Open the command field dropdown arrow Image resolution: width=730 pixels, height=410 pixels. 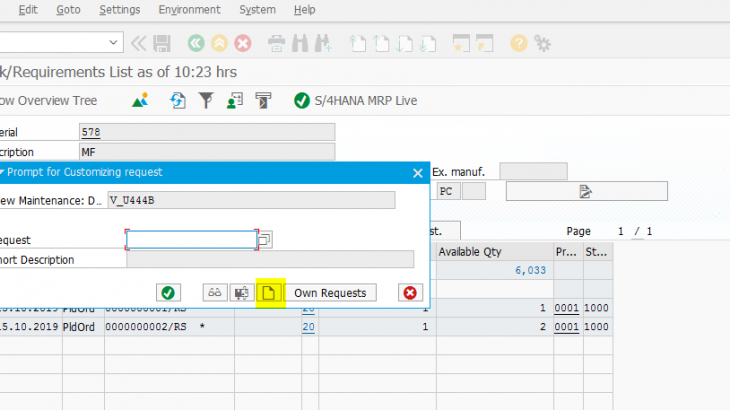(114, 43)
